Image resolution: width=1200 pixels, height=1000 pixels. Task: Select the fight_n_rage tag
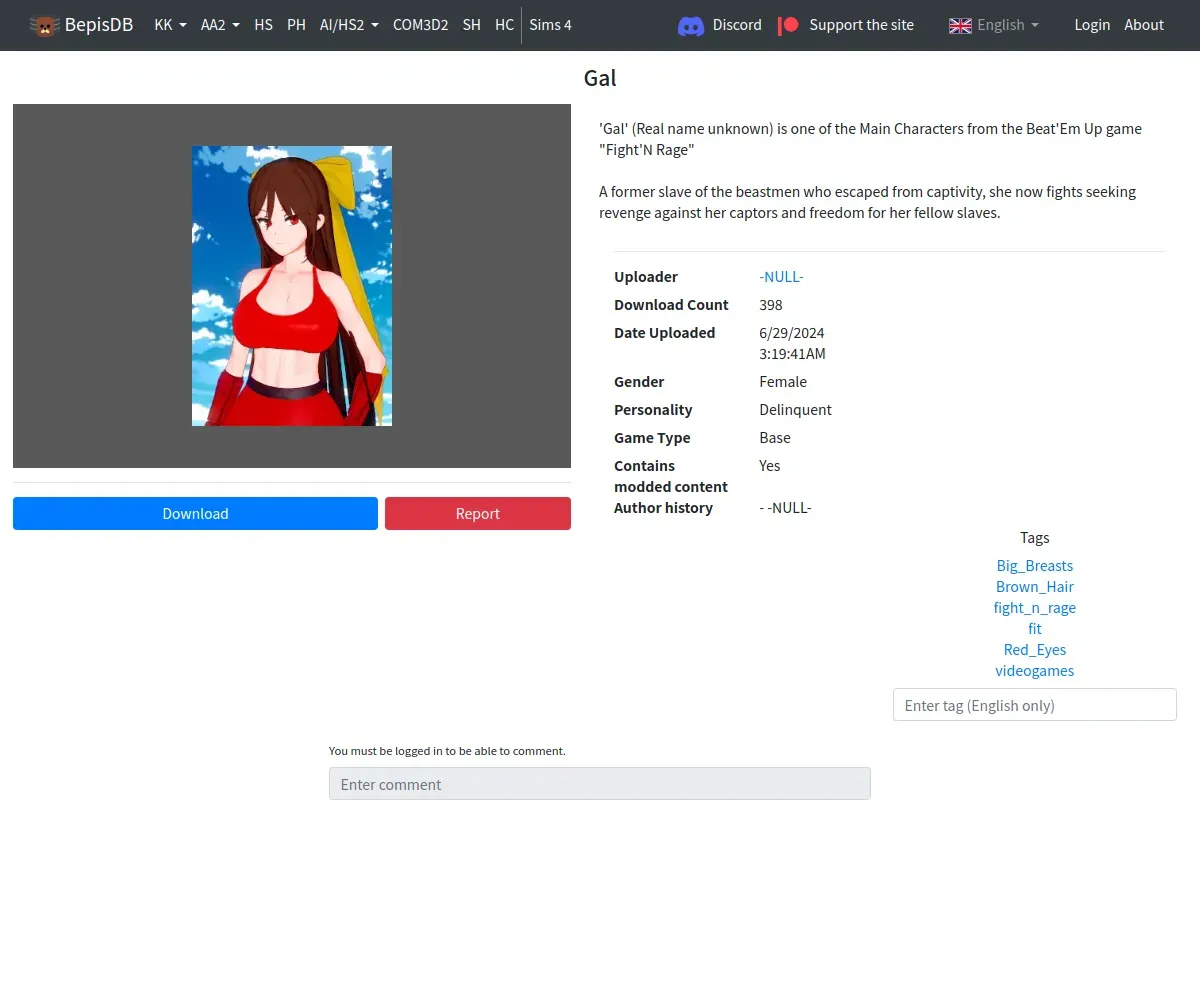(1034, 608)
